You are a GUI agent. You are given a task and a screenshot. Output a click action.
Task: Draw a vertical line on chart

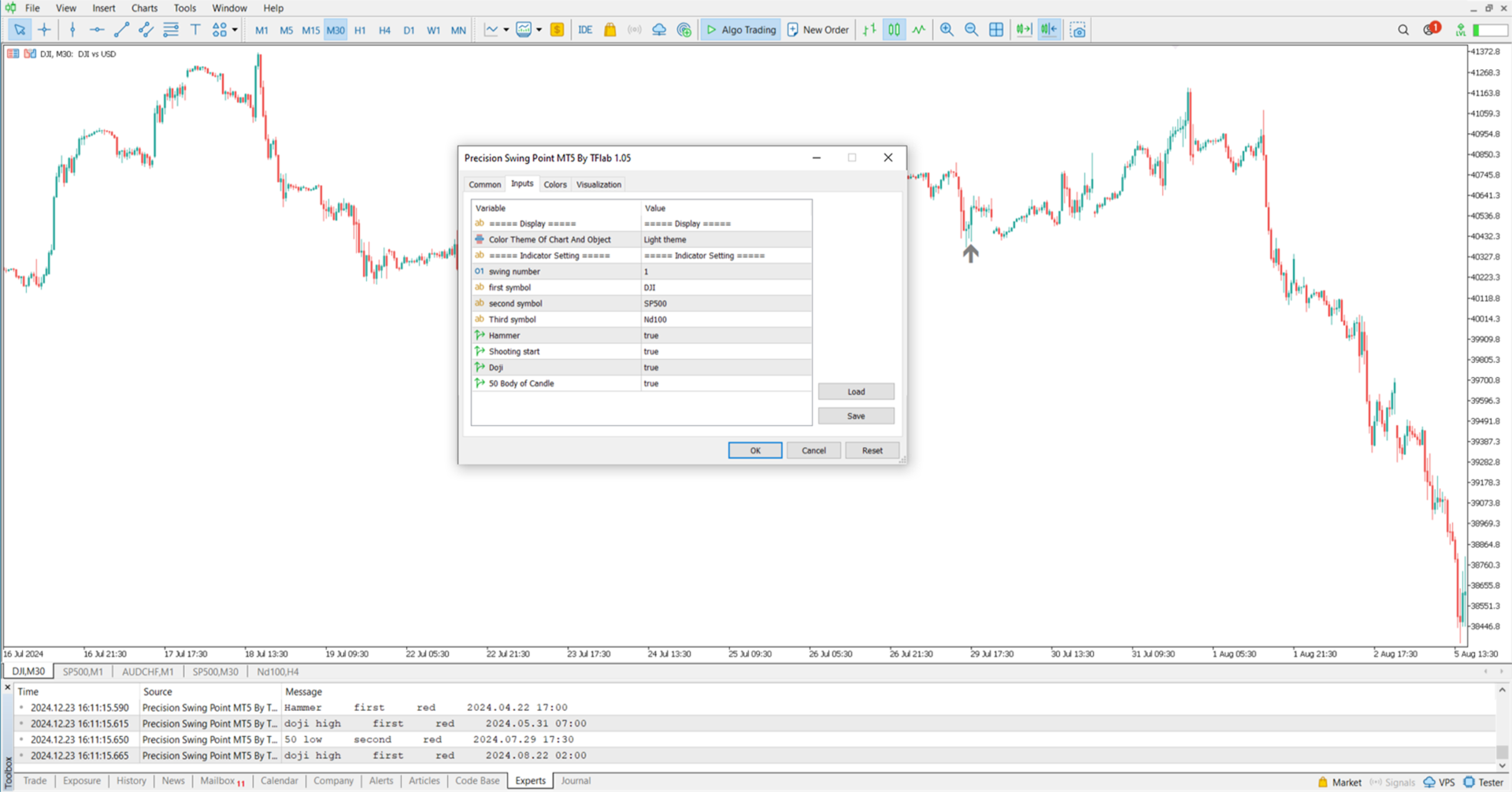click(x=72, y=30)
